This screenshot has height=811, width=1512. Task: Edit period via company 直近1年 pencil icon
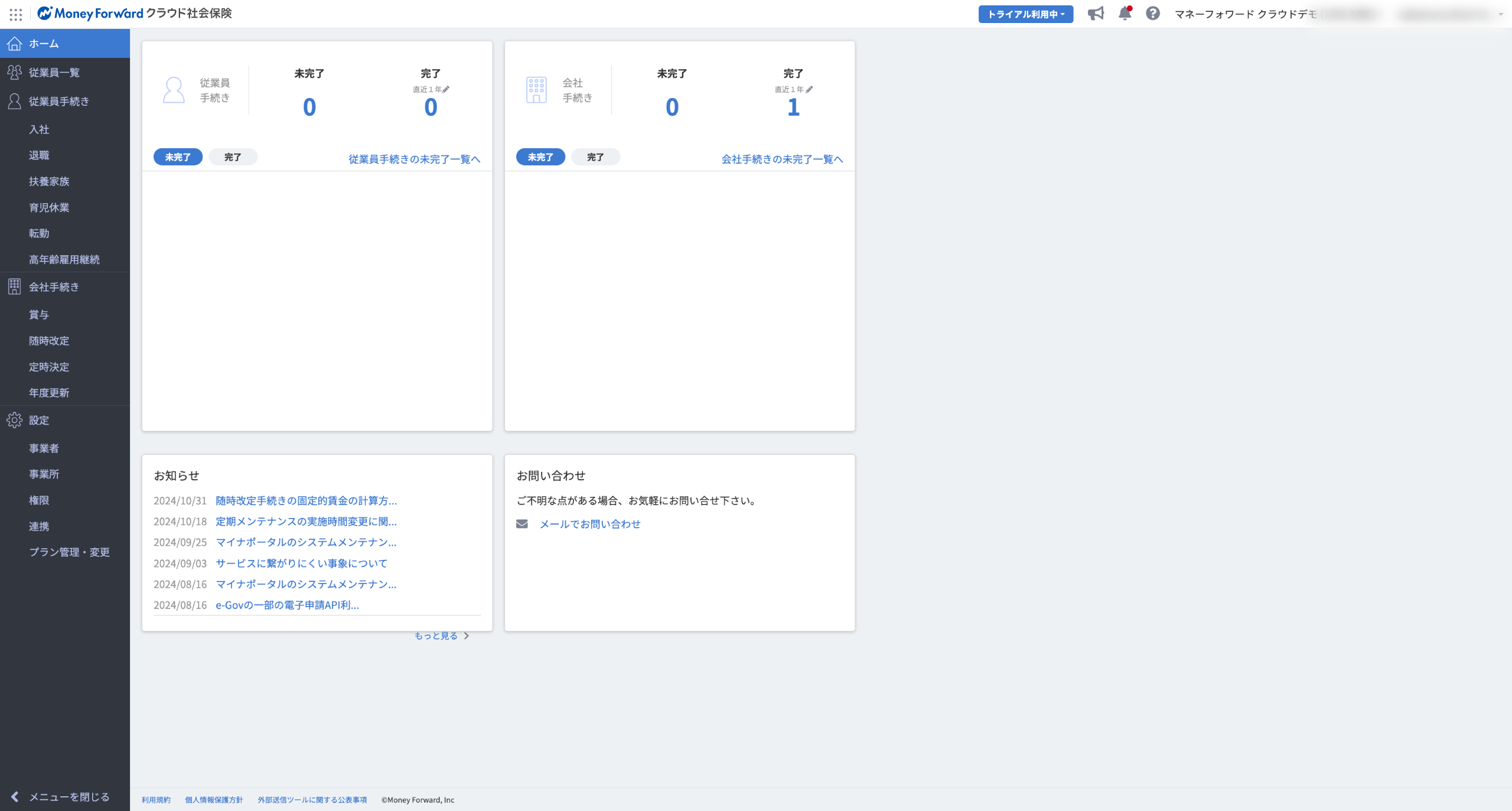(809, 90)
